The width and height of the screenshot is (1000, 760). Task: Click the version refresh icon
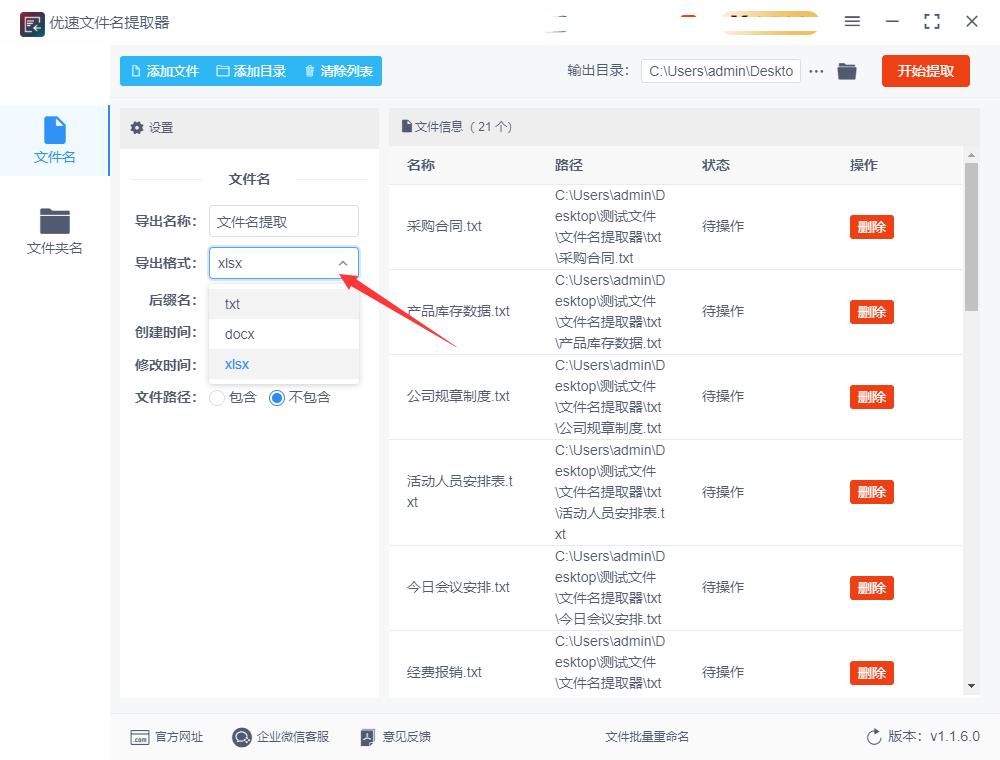coord(874,737)
